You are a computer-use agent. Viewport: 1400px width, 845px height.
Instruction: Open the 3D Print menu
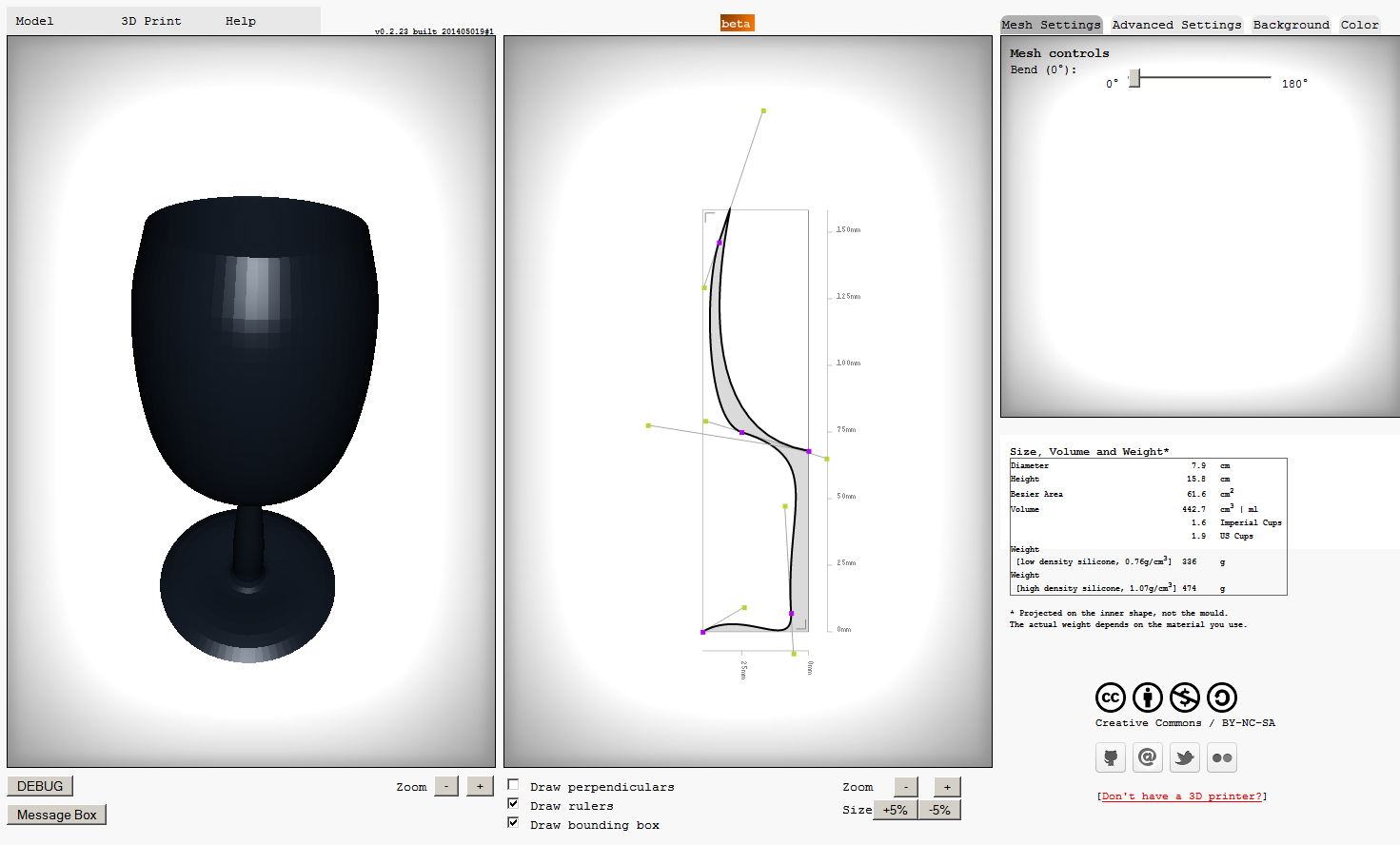(151, 21)
